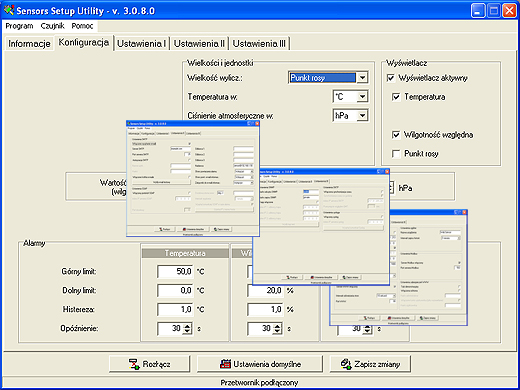Expand the Temperatura w unit dropdown
Image resolution: width=520 pixels, height=390 pixels.
[x=362, y=97]
